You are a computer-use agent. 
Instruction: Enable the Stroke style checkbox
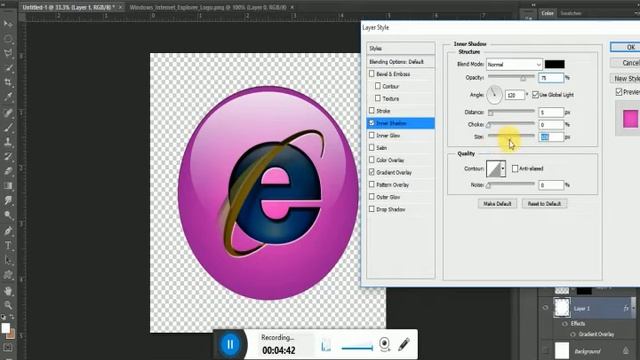coord(371,111)
